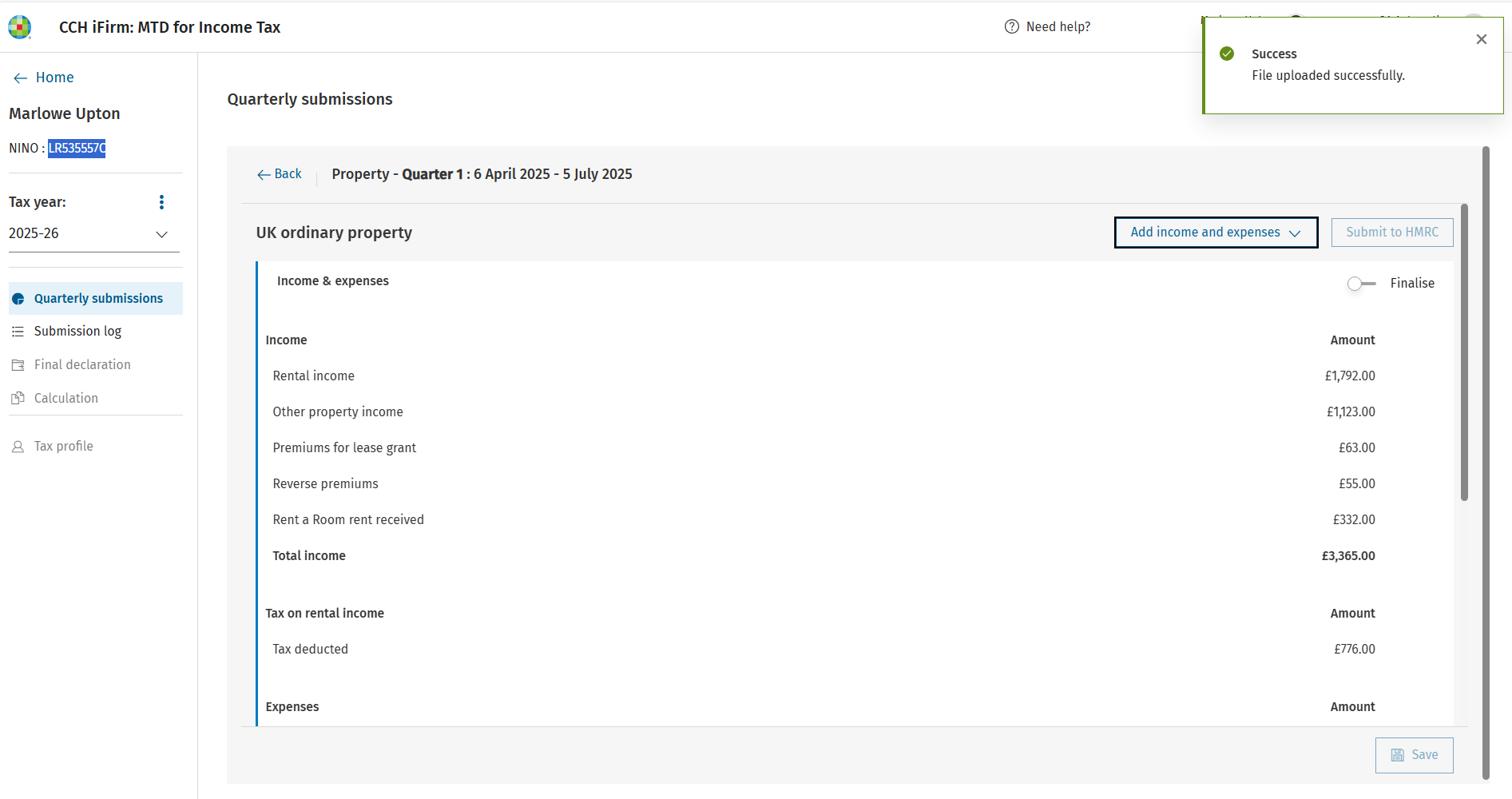Click the Need help question mark icon
Image resolution: width=1512 pixels, height=799 pixels.
(x=1011, y=26)
